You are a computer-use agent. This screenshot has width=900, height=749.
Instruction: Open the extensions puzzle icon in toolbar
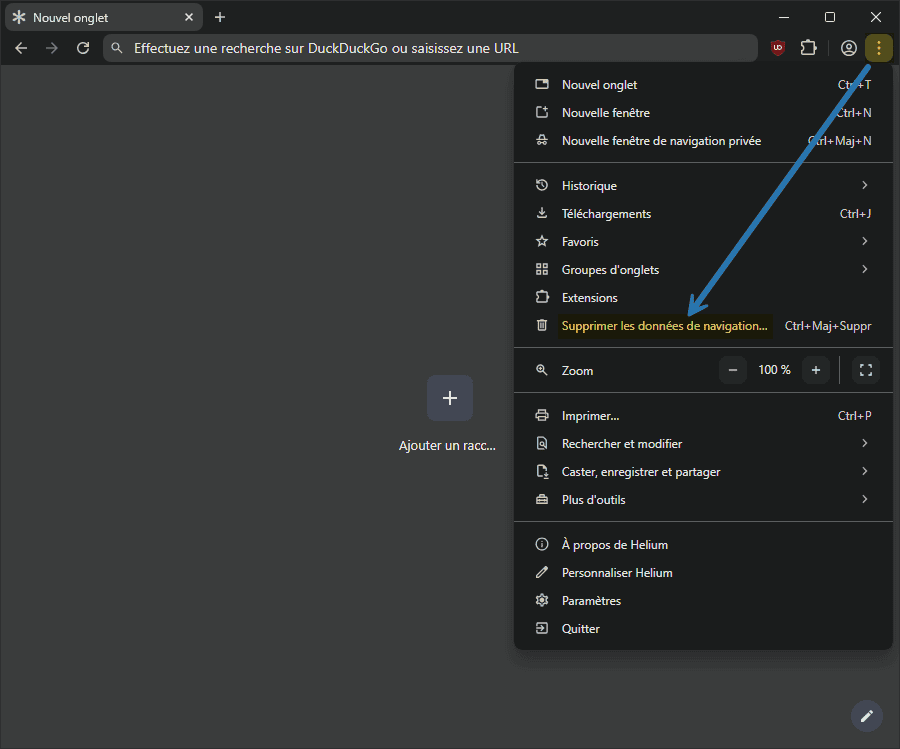tap(809, 48)
